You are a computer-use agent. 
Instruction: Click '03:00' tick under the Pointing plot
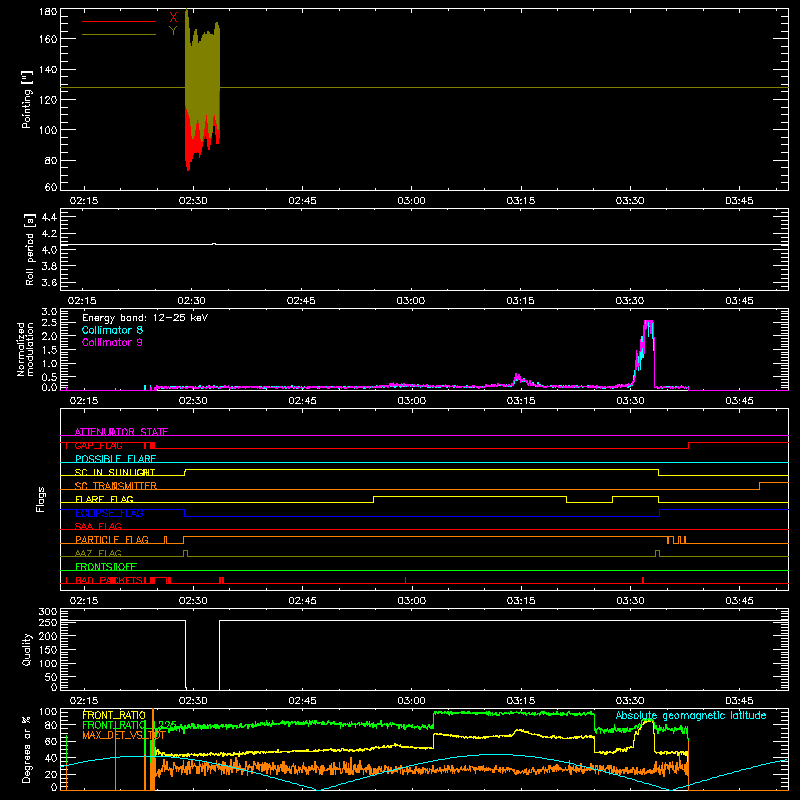(411, 201)
